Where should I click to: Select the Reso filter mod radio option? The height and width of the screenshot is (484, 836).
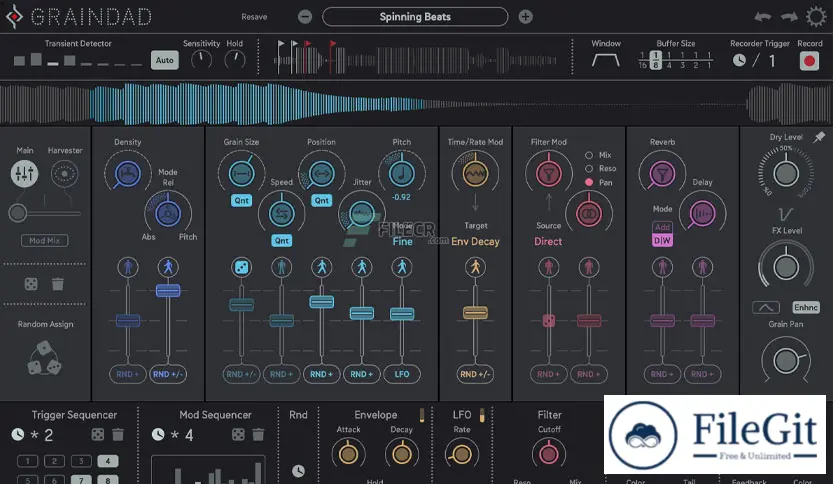(x=589, y=168)
